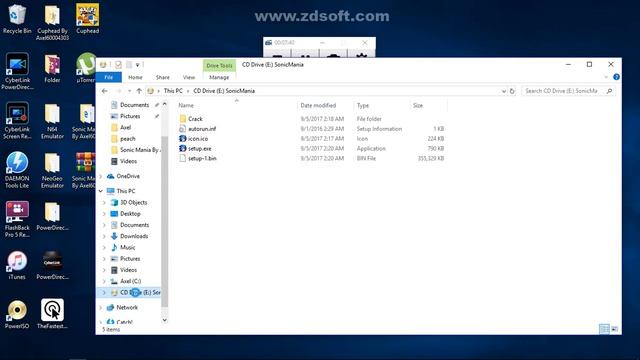Click This PC in address breadcrumb
The width and height of the screenshot is (640, 360).
[173, 91]
